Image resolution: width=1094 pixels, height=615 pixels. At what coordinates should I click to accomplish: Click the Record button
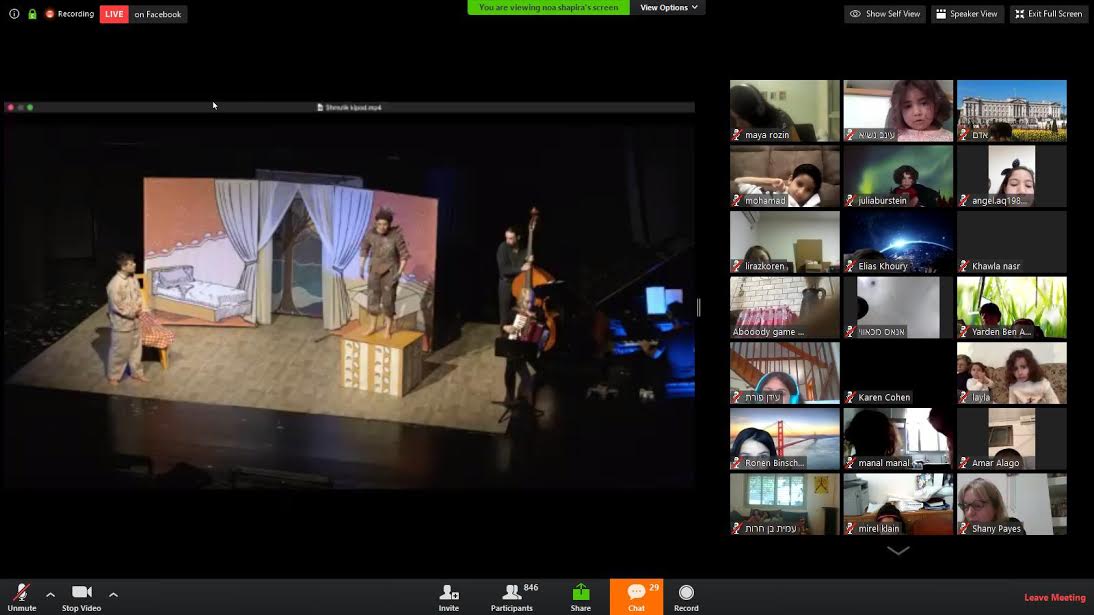[x=686, y=598]
